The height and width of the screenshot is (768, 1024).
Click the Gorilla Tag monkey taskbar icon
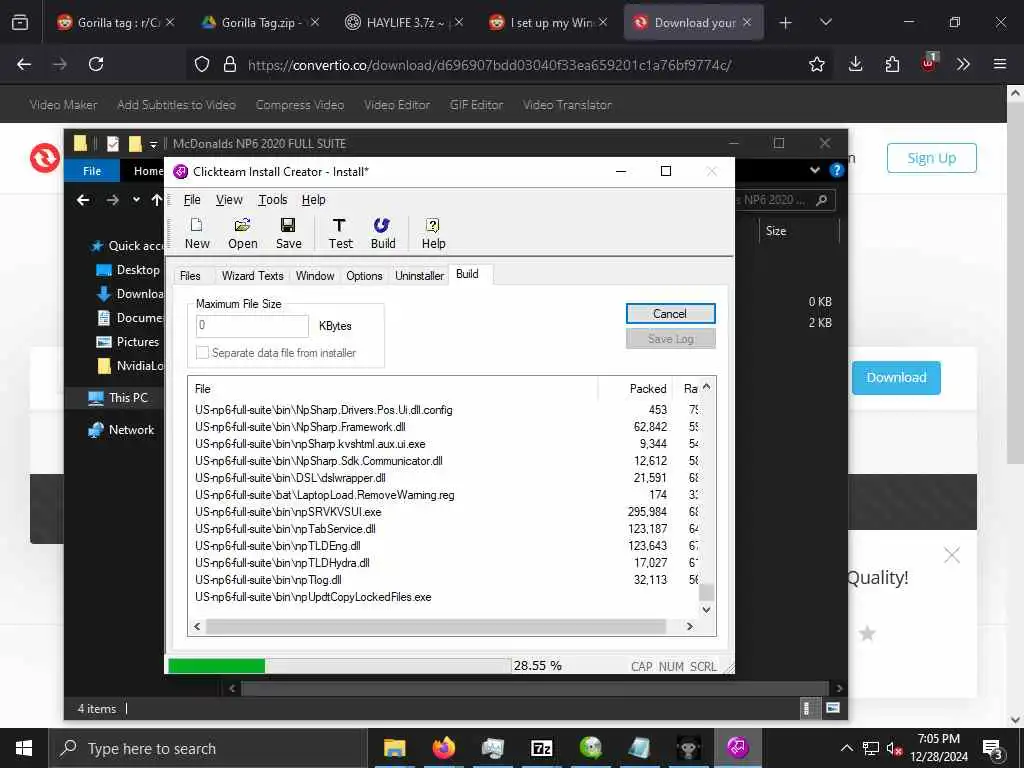[x=688, y=748]
